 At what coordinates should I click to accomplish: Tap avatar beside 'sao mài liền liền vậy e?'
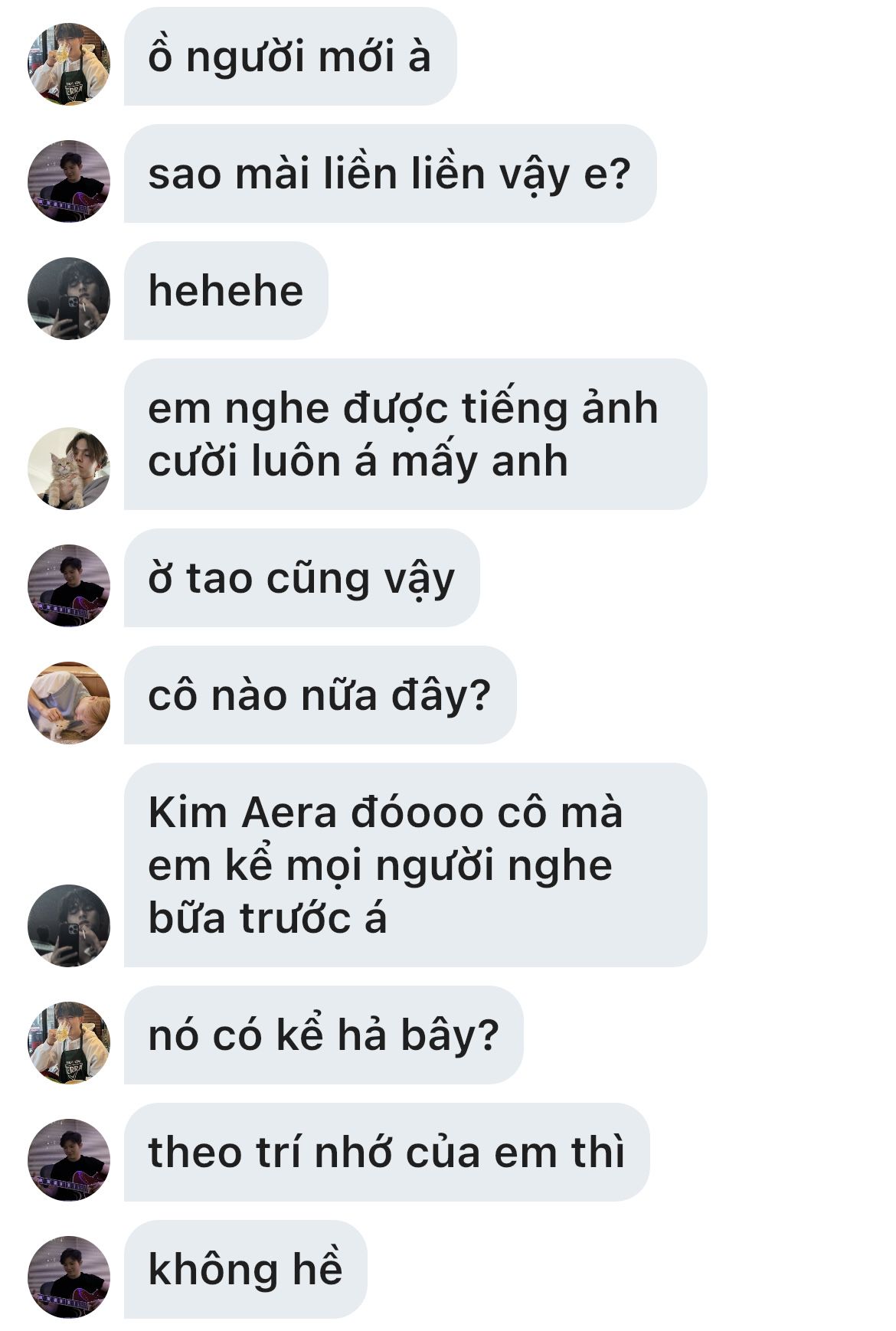tap(69, 181)
